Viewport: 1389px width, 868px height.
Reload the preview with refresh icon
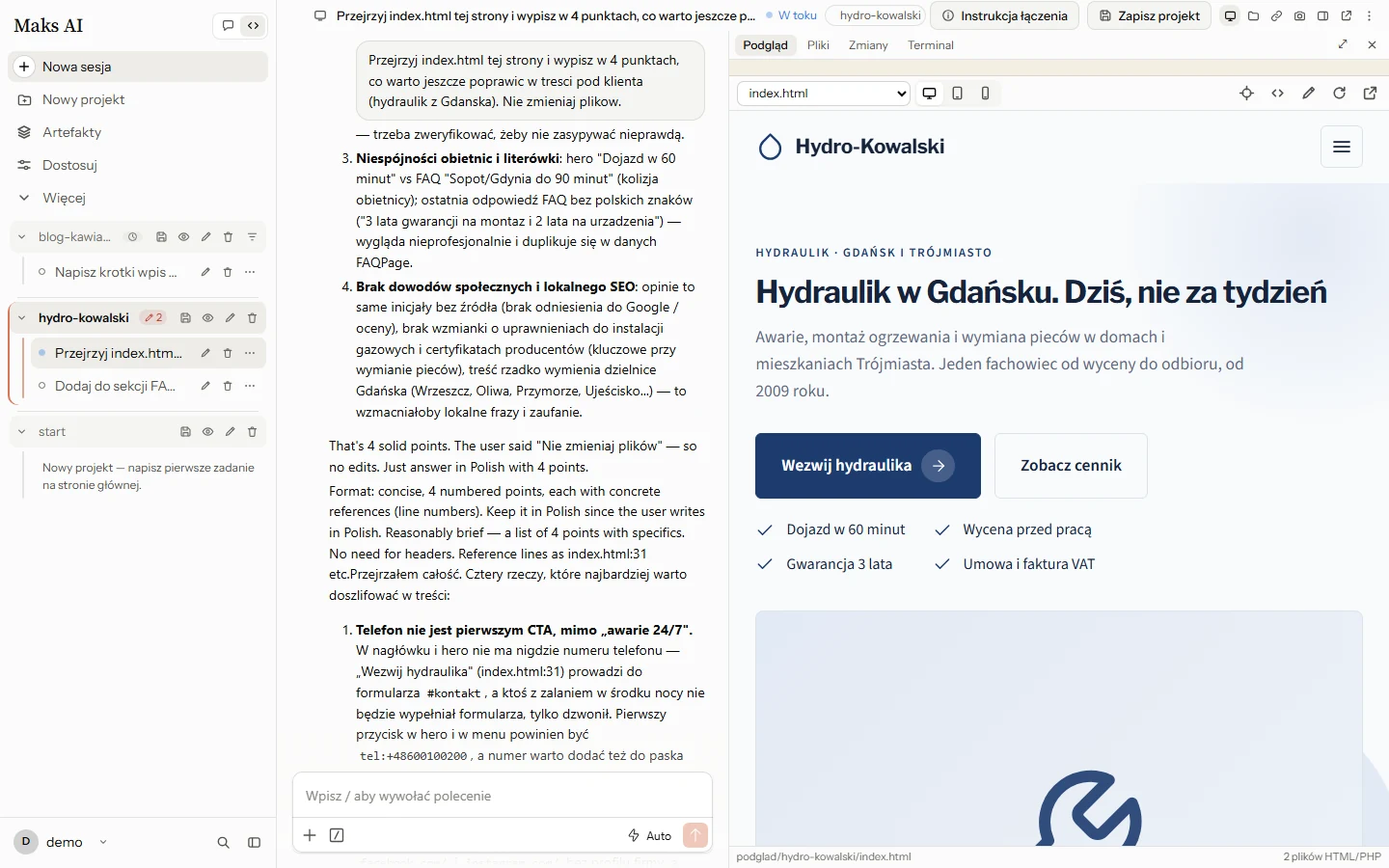pyautogui.click(x=1339, y=94)
